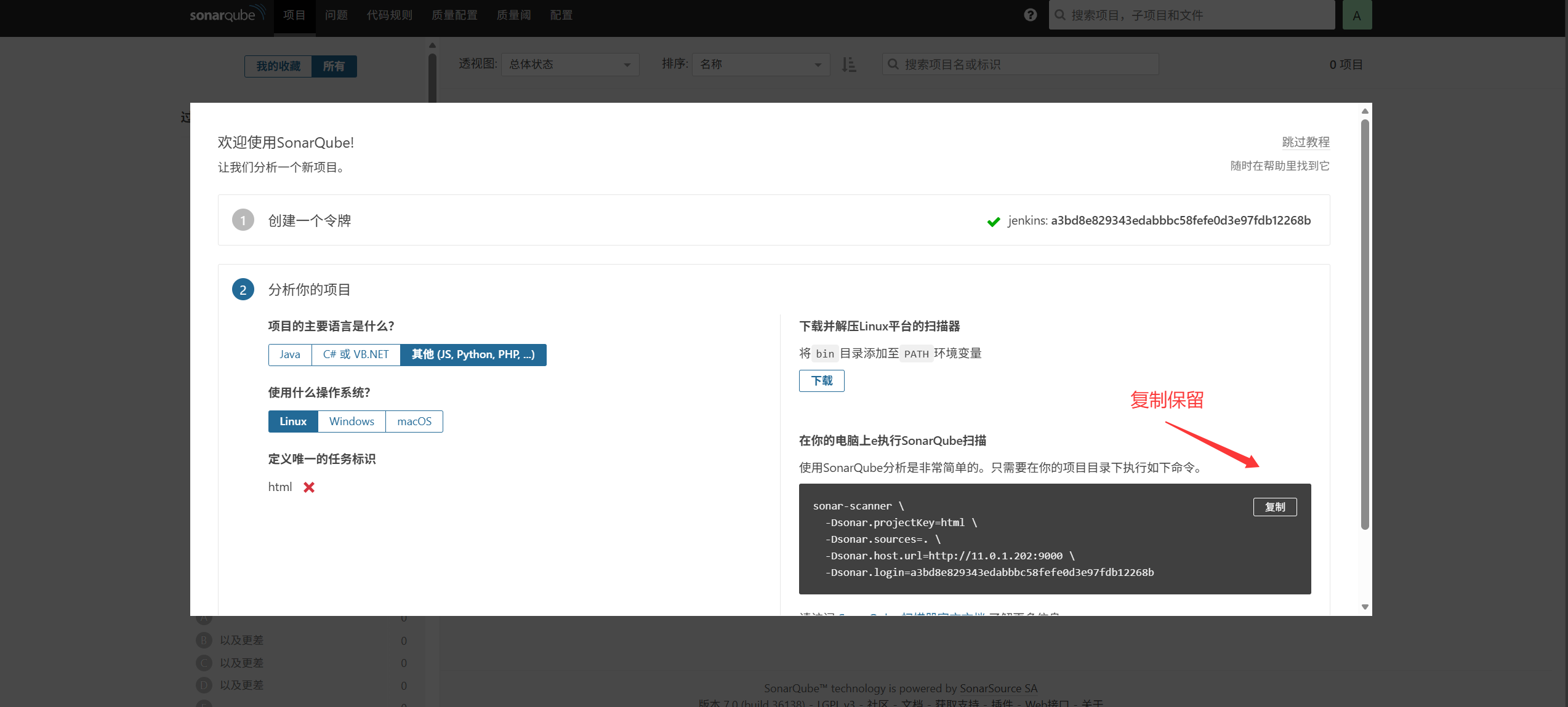Open the 透视图 总体状态 dropdown
Screen dimensions: 1568x707
570,65
